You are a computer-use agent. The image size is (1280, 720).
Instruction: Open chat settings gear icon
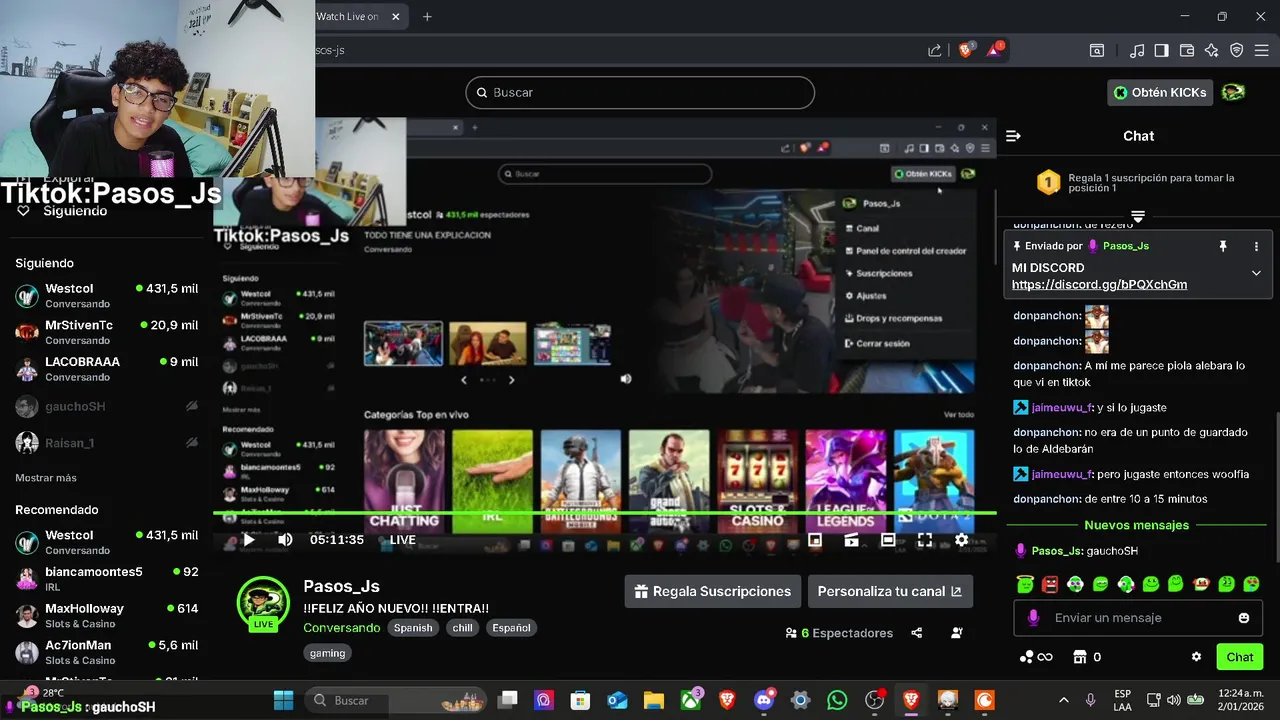point(1196,657)
